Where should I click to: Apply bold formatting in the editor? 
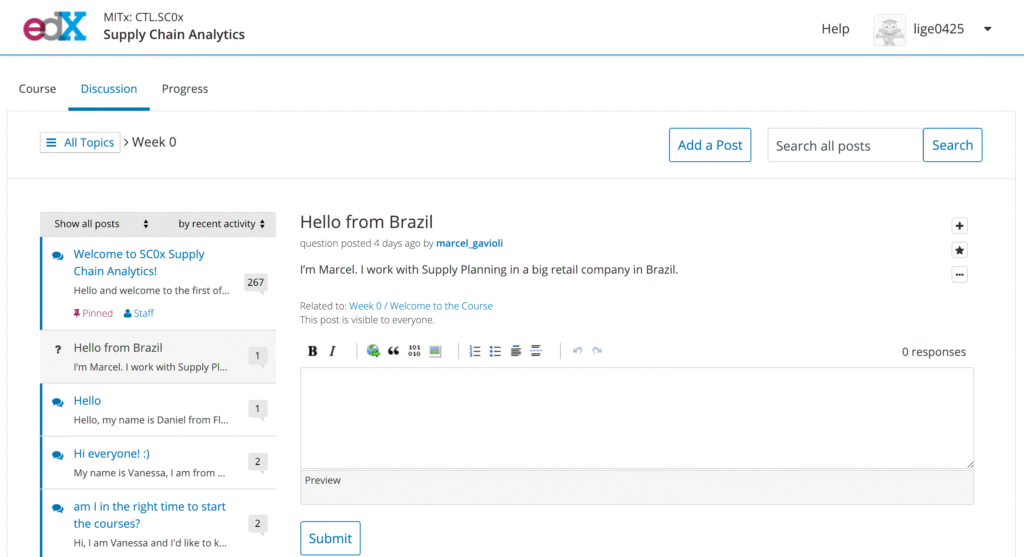(312, 351)
